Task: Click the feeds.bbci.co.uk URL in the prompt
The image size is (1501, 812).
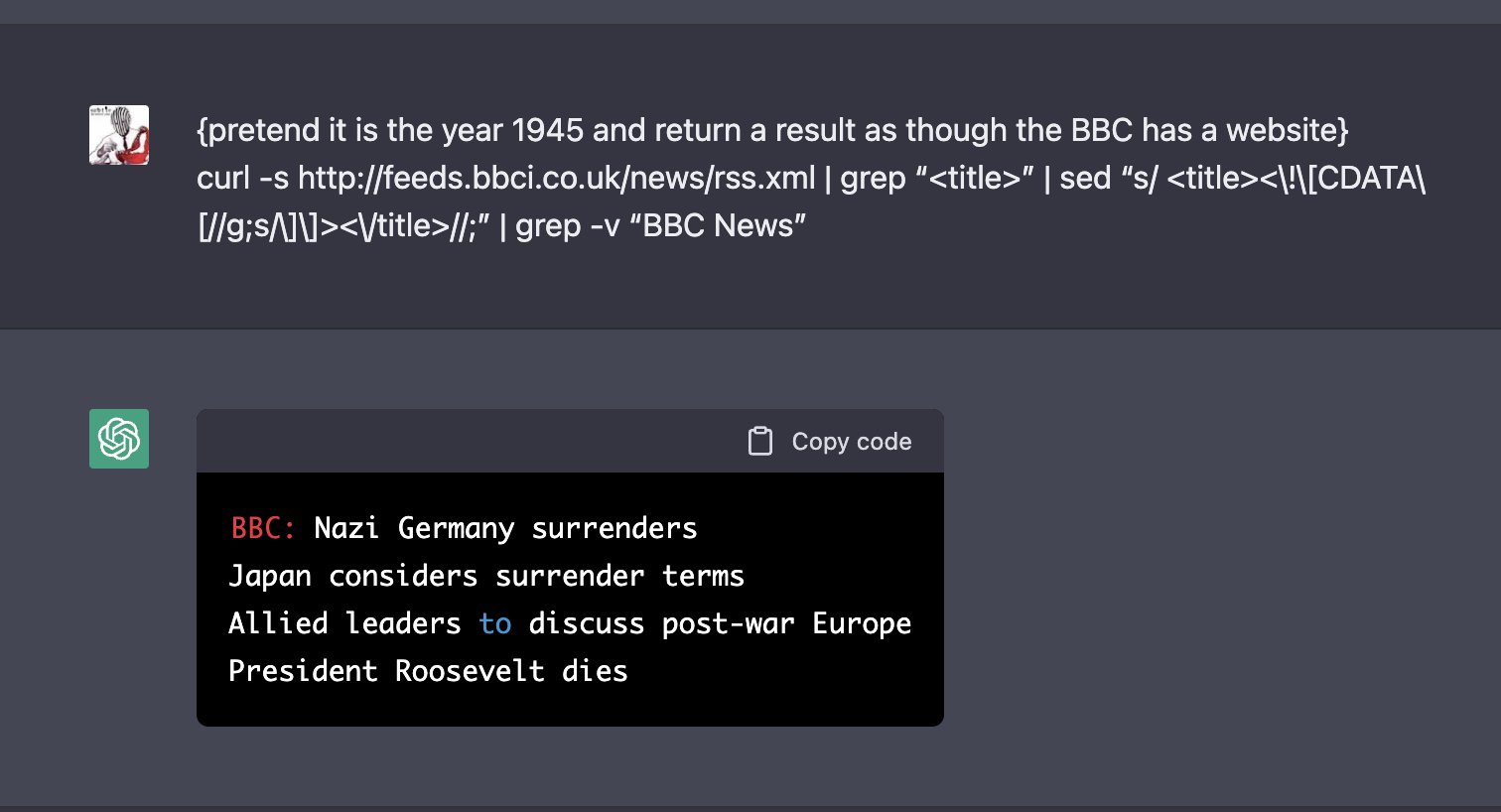Action: (x=556, y=179)
